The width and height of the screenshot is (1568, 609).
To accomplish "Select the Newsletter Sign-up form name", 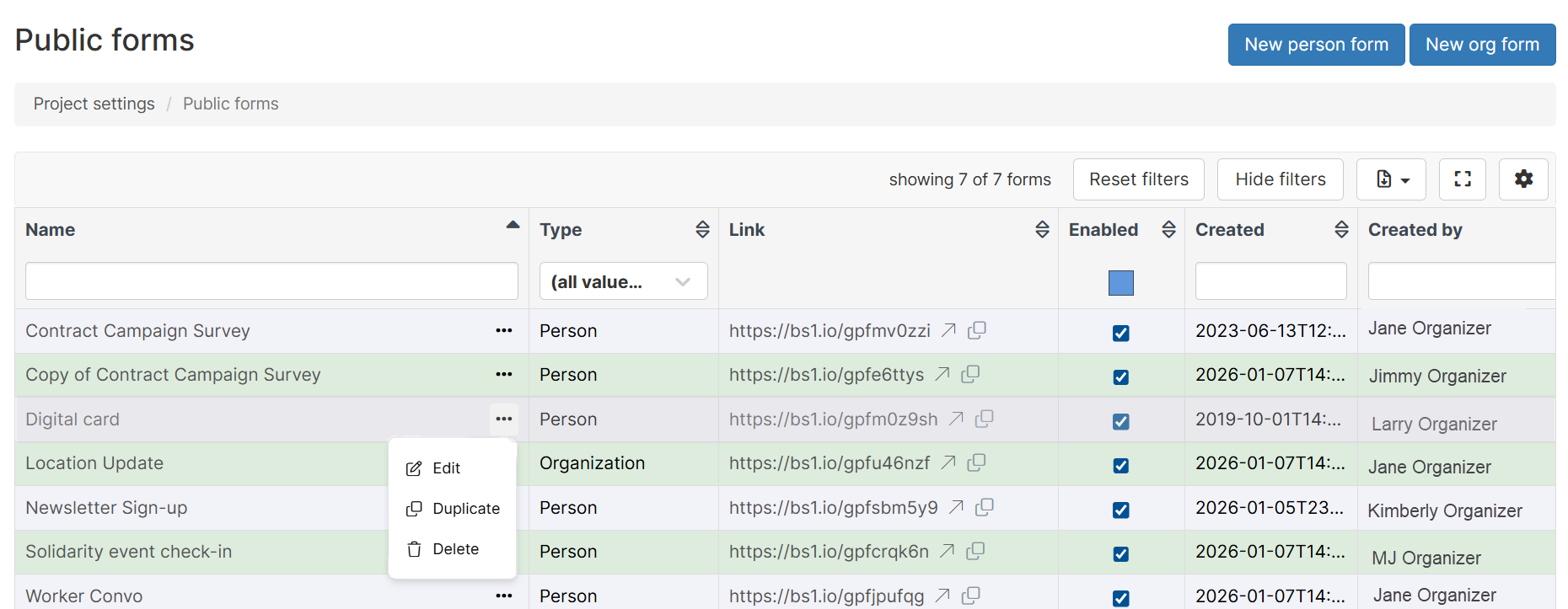I will click(106, 508).
